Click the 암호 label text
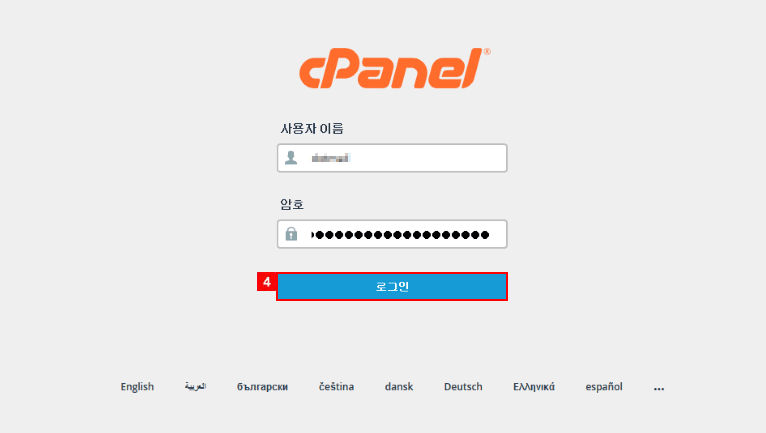This screenshot has height=433, width=766. coord(292,204)
